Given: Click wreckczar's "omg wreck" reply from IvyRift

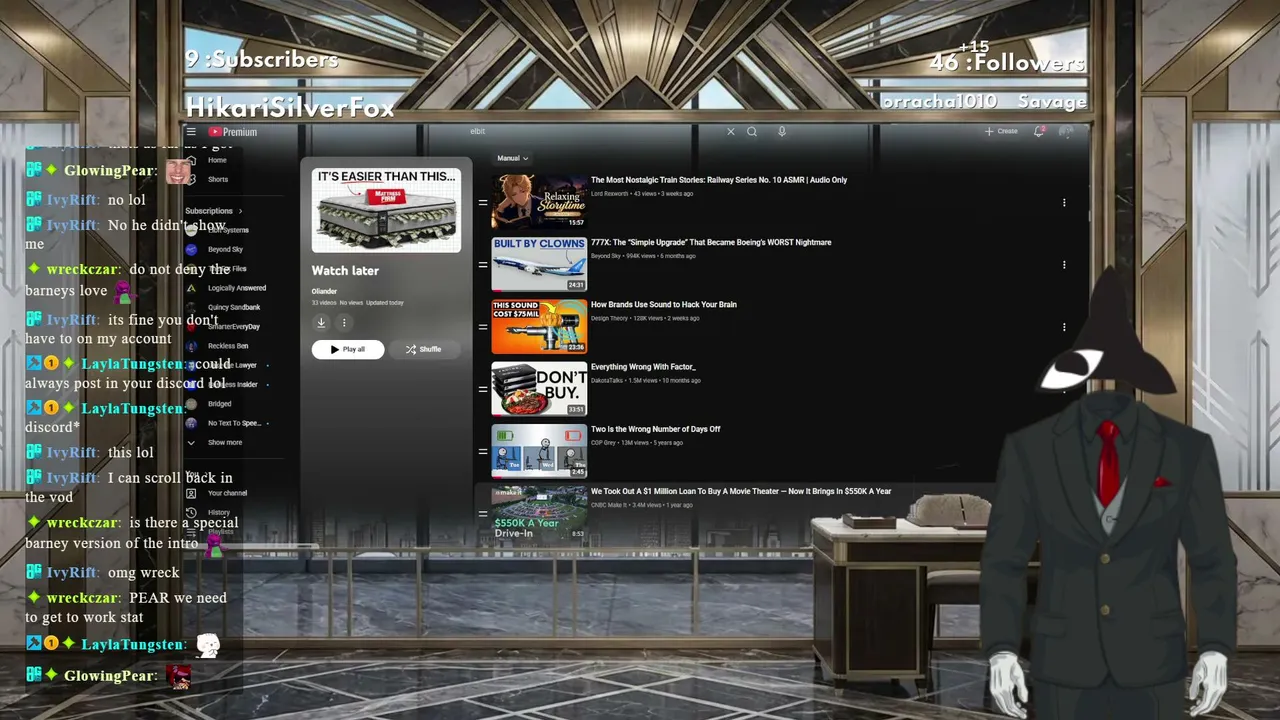Looking at the screenshot, I should point(144,573).
